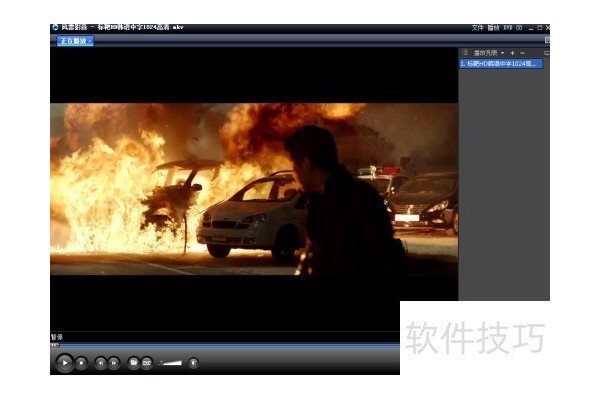This screenshot has width=600, height=400.
Task: Open the 播放列表 mode dropdown arrow
Action: pyautogui.click(x=502, y=53)
